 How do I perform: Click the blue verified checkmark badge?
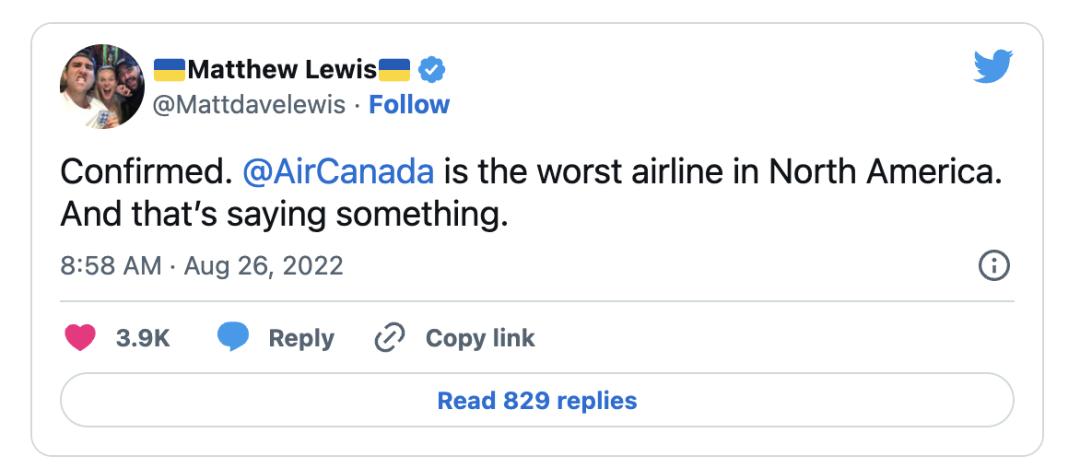[x=432, y=70]
